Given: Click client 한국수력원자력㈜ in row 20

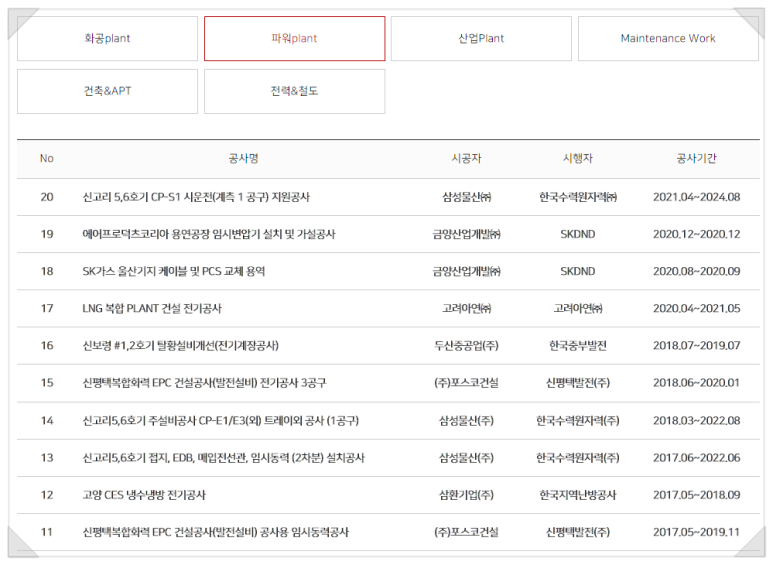Looking at the screenshot, I should click(578, 197).
